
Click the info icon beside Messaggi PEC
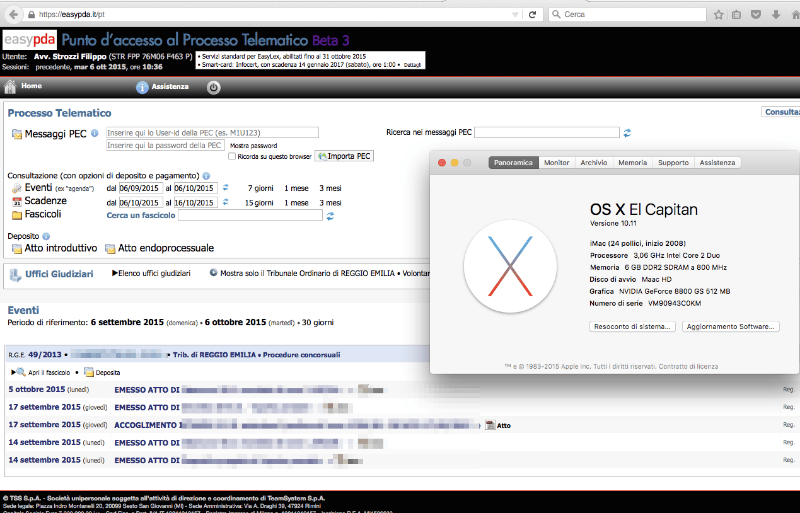pyautogui.click(x=94, y=133)
